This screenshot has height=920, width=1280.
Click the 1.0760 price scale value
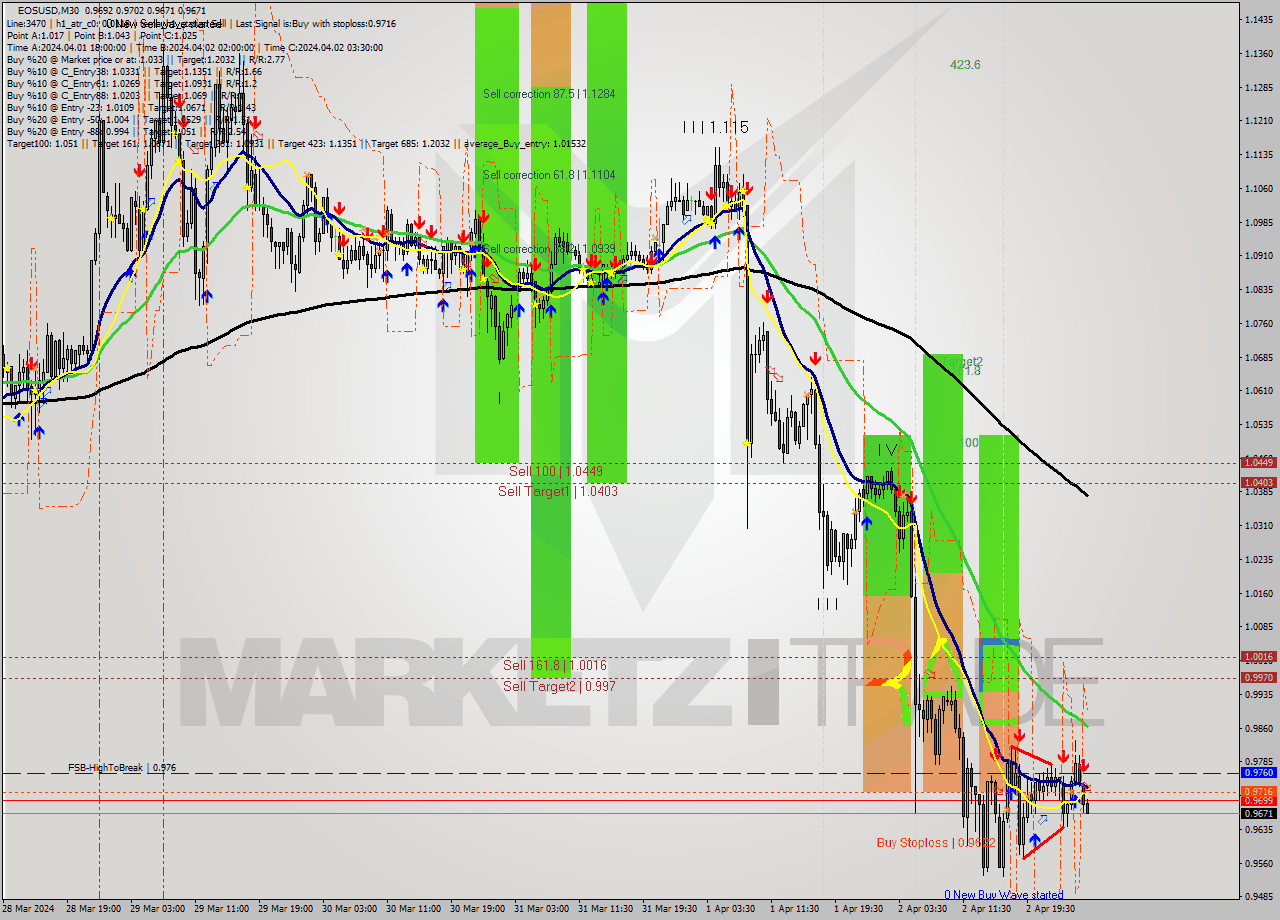click(x=1258, y=324)
